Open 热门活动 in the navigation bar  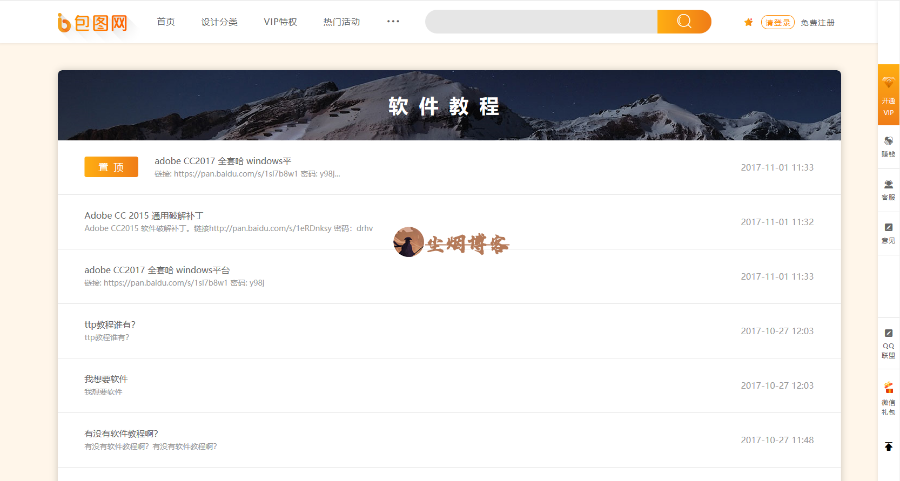click(x=342, y=22)
